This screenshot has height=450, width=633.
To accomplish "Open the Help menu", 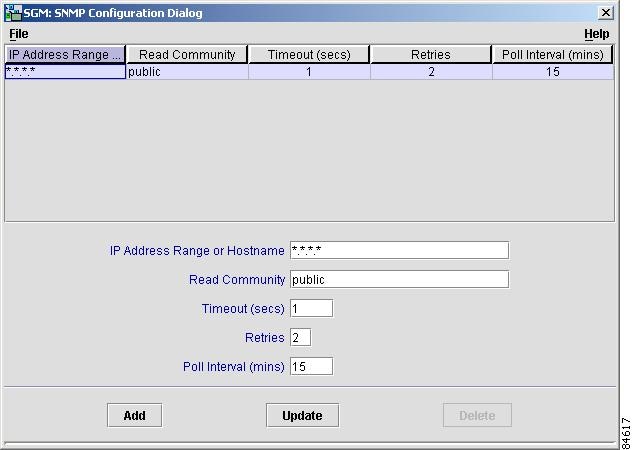I will (x=597, y=34).
